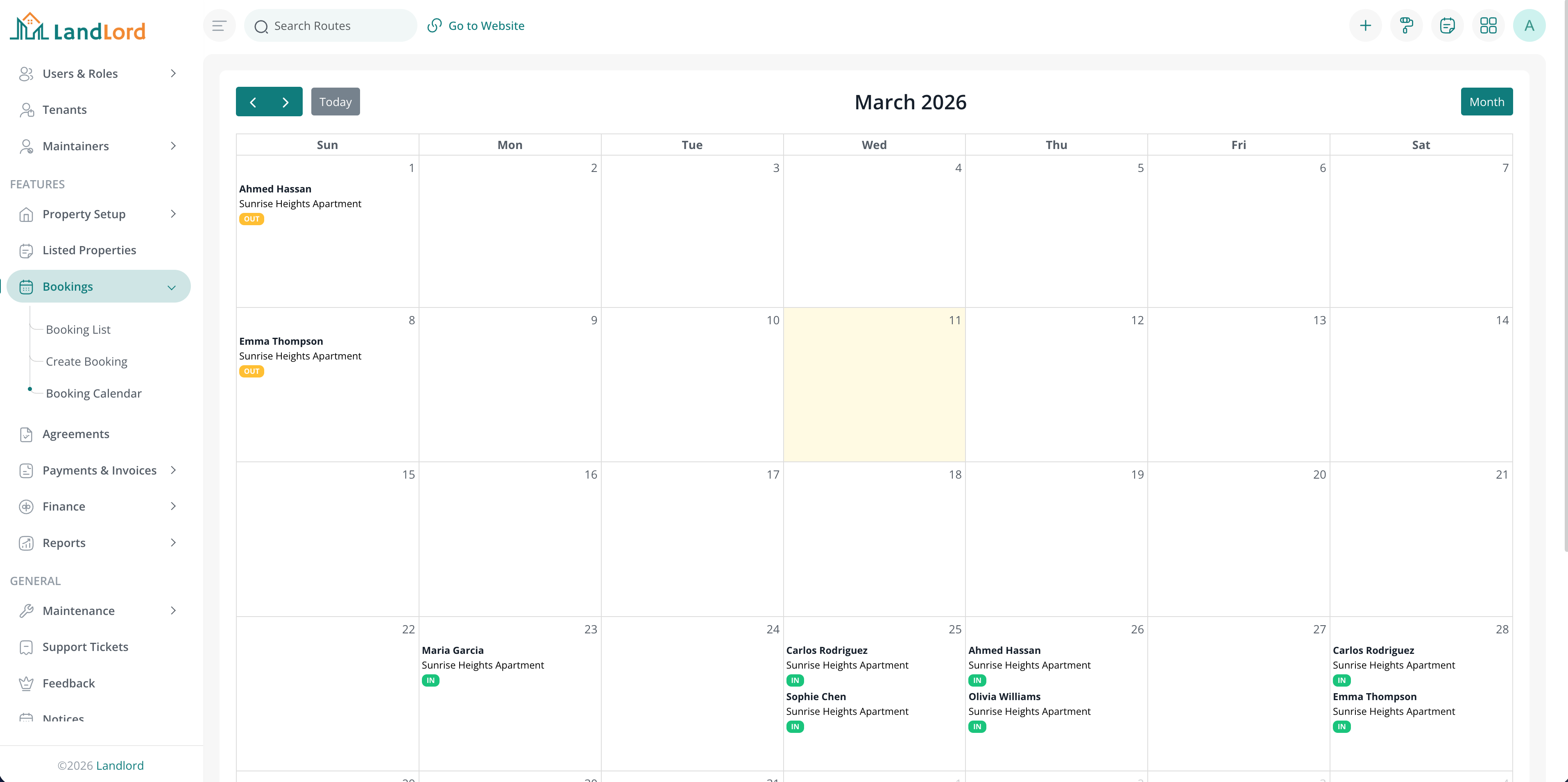1568x782 pixels.
Task: Collapse the Bookings menu chevron
Action: pyautogui.click(x=171, y=287)
